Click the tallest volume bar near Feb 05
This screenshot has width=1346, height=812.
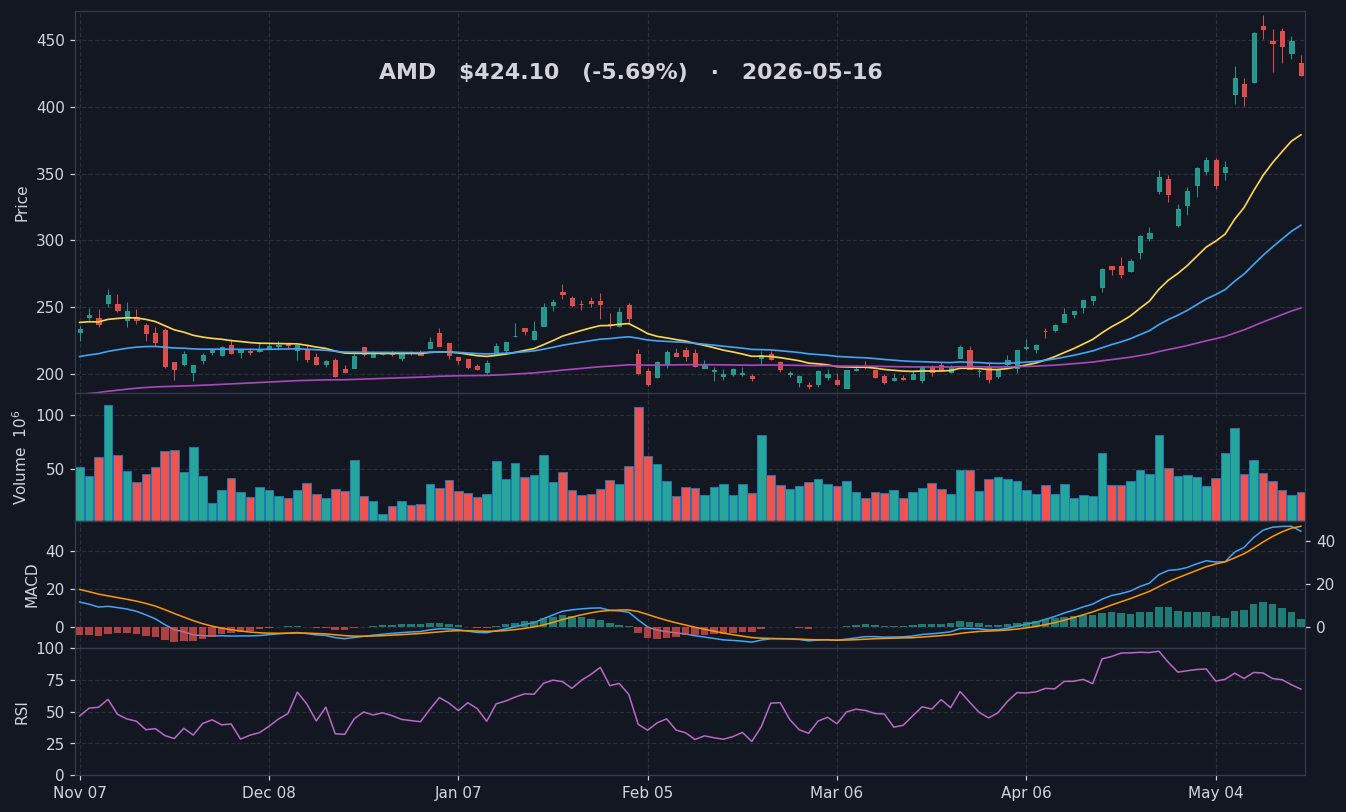point(639,464)
